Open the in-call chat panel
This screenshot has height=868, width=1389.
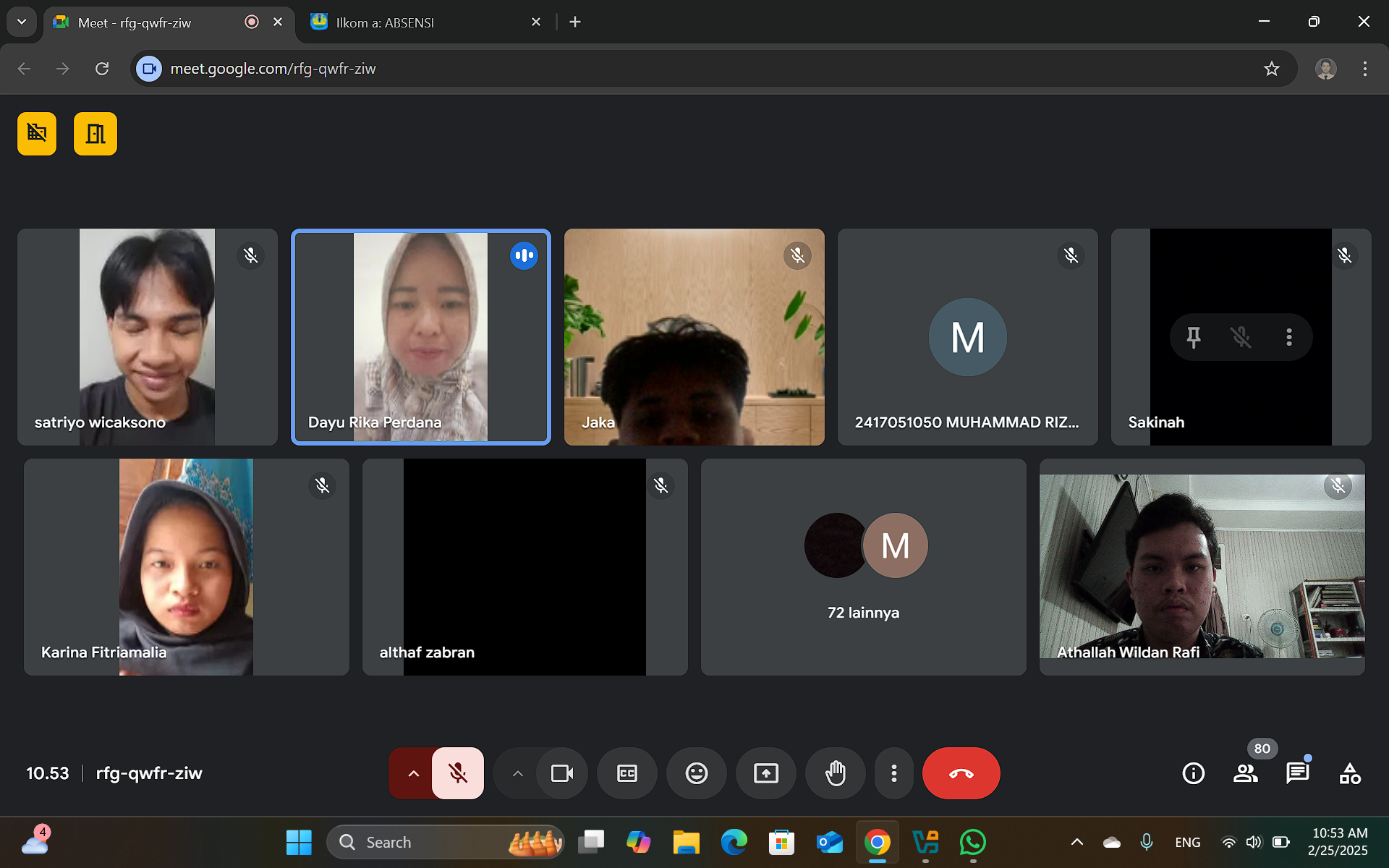(x=1297, y=773)
